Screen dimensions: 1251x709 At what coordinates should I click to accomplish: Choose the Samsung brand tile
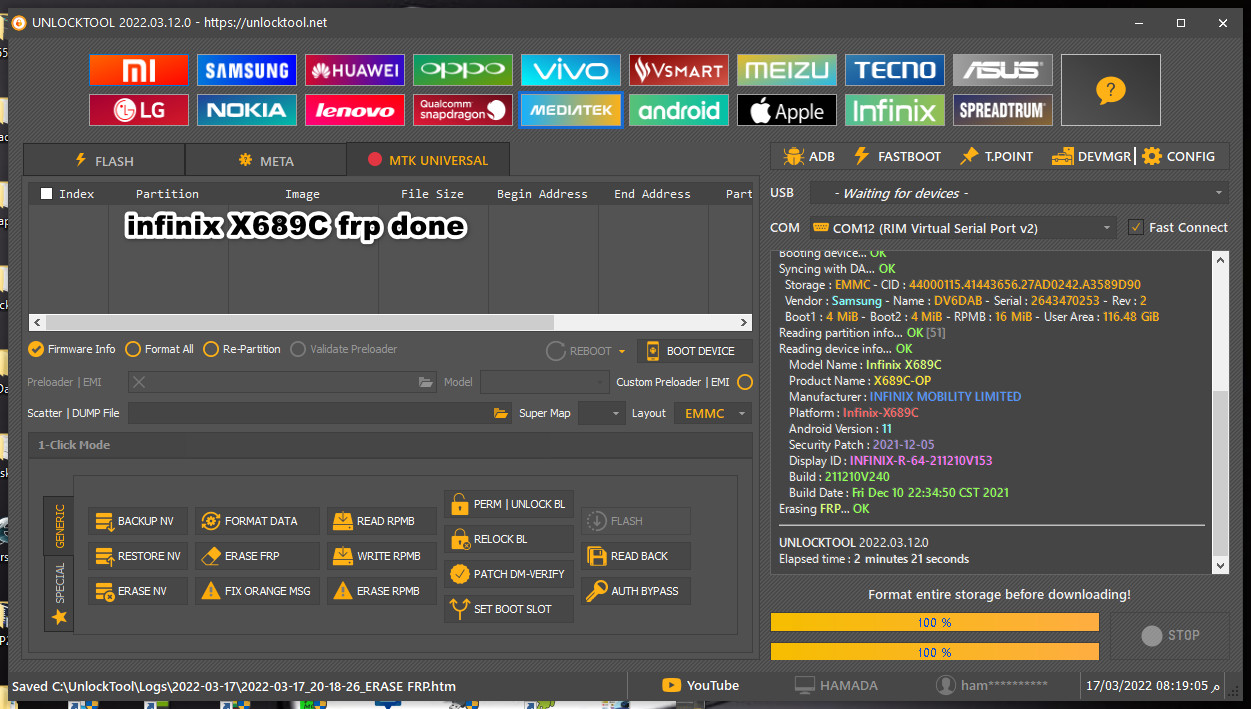tap(246, 70)
